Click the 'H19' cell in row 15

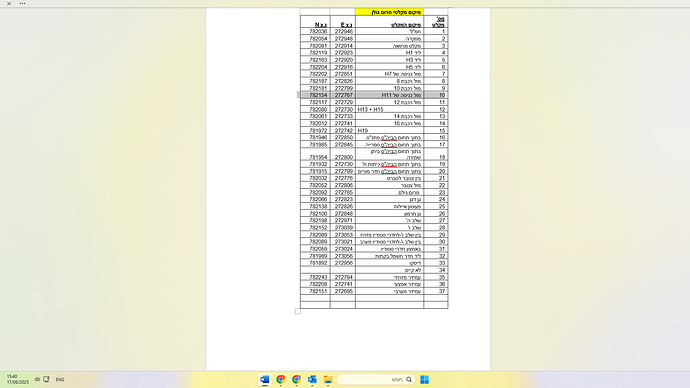389,131
